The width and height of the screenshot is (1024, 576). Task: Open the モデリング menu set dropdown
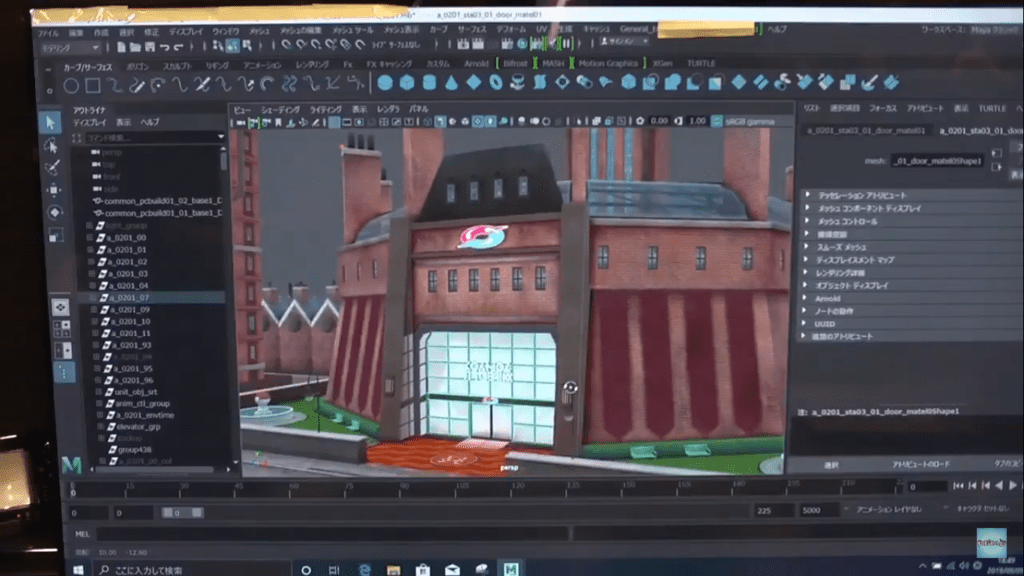pos(71,48)
